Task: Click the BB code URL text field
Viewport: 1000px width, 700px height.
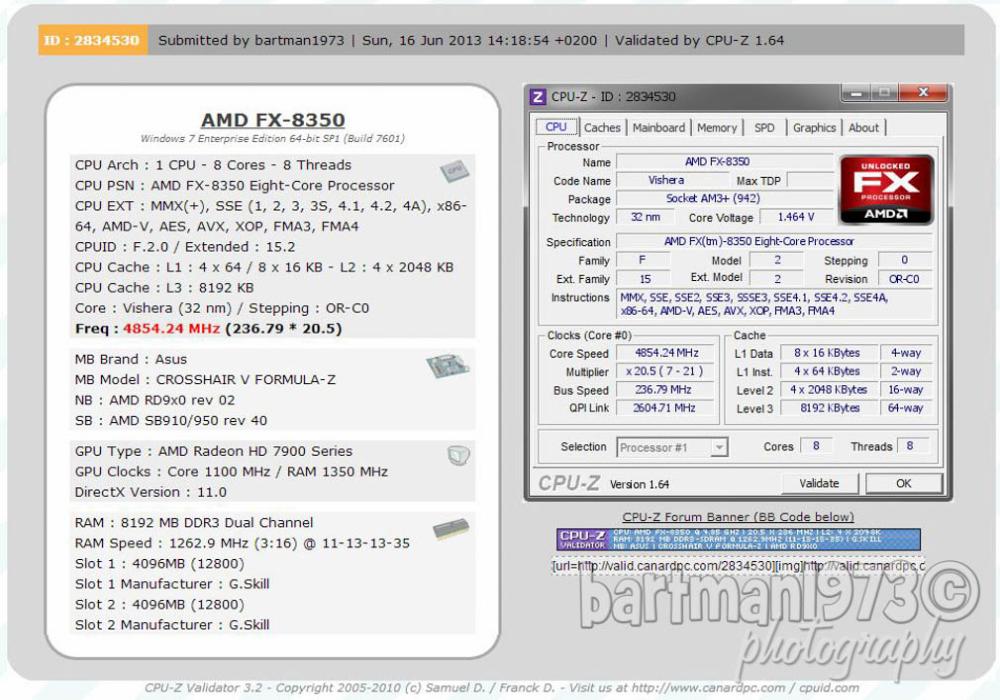Action: pyautogui.click(x=739, y=565)
